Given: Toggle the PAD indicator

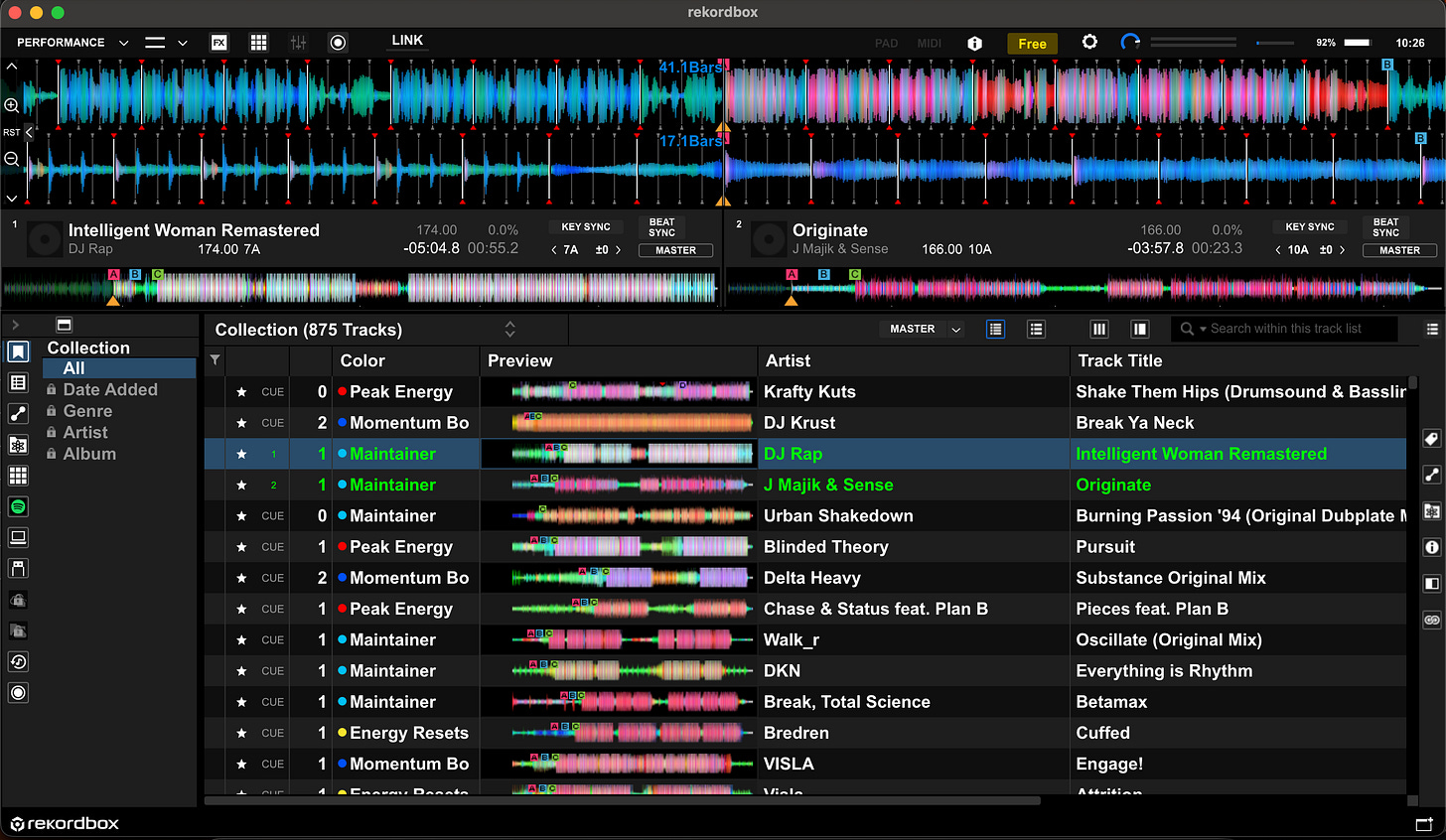Looking at the screenshot, I should tap(887, 44).
